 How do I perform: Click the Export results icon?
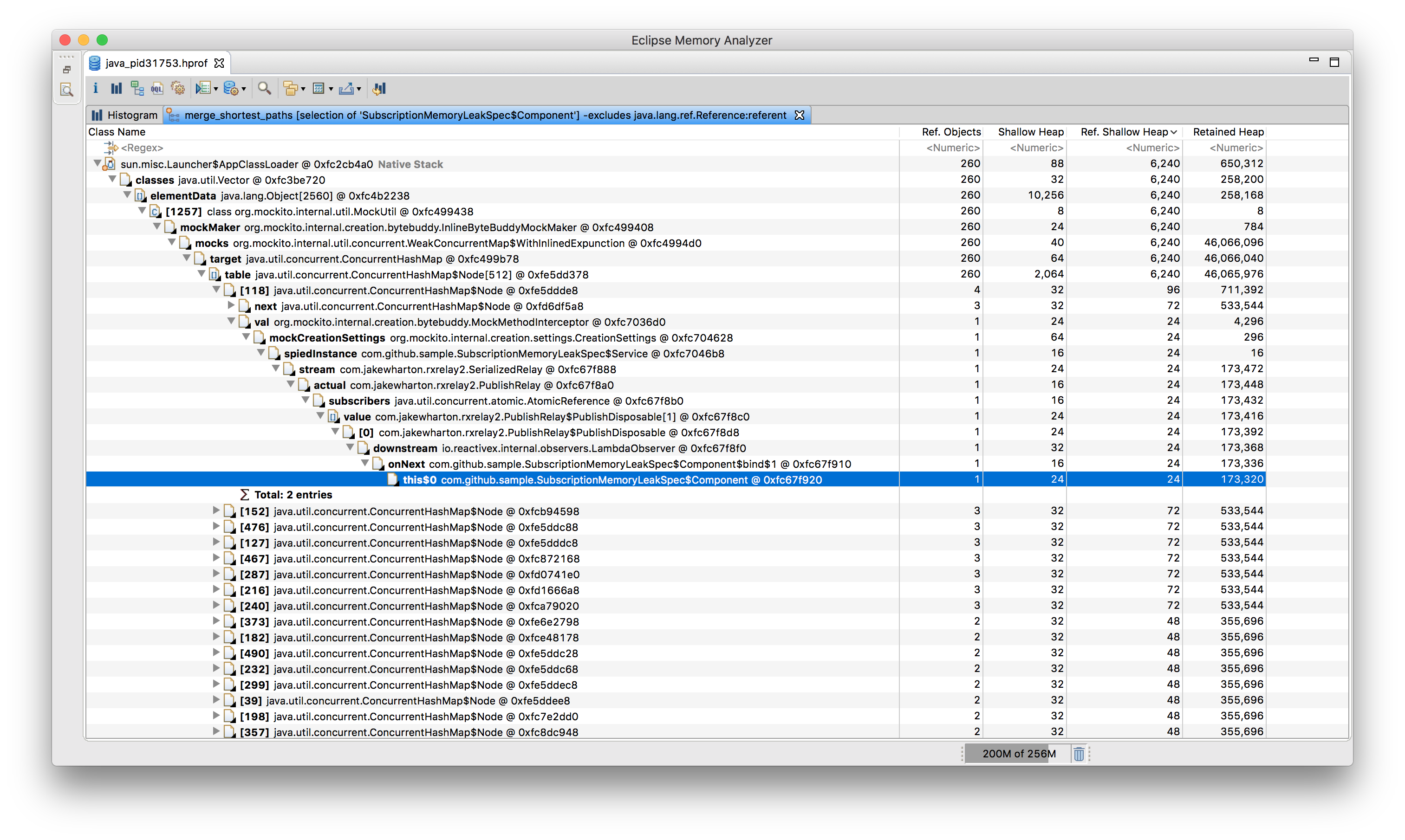click(346, 88)
